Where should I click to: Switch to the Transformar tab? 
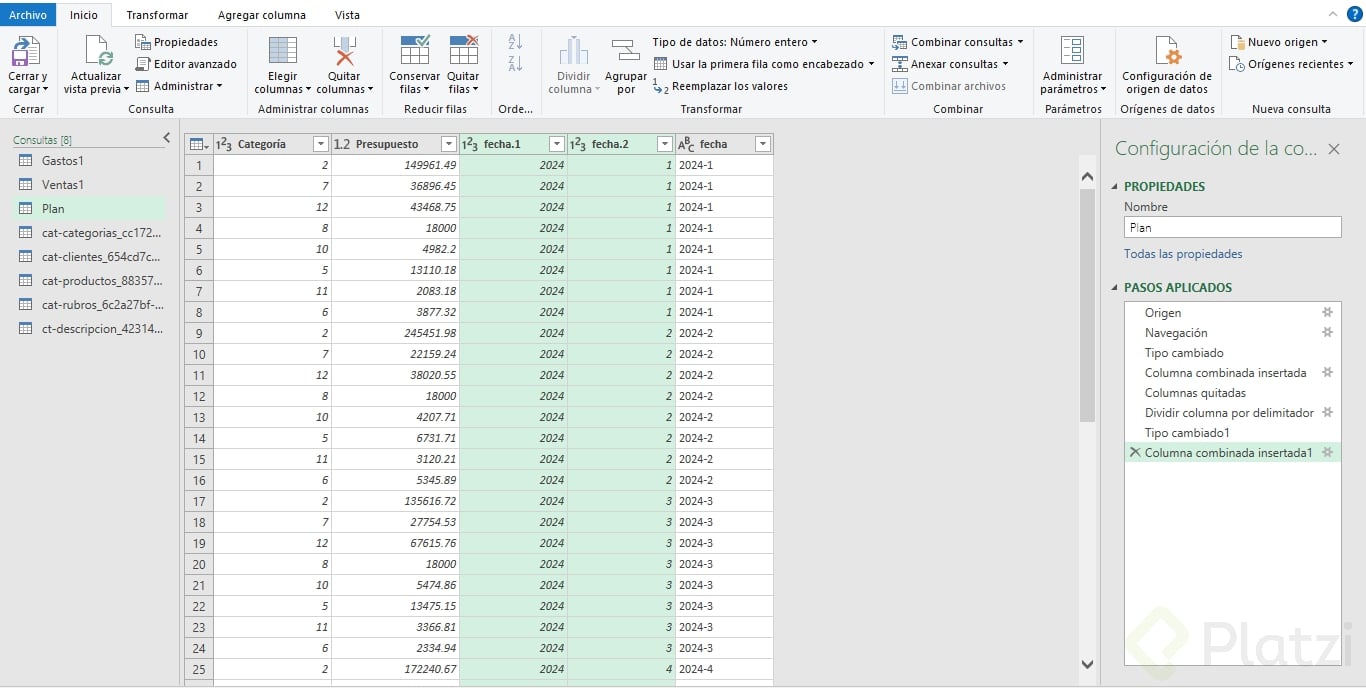(157, 15)
